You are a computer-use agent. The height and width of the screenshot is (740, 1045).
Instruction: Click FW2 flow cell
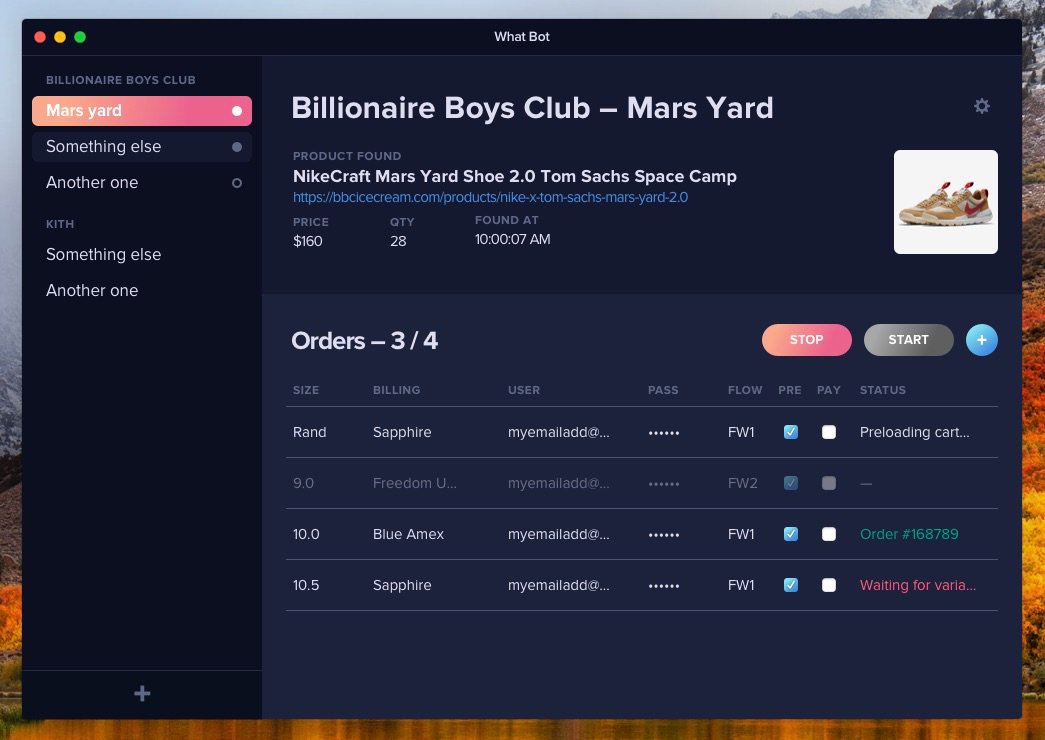tap(742, 483)
